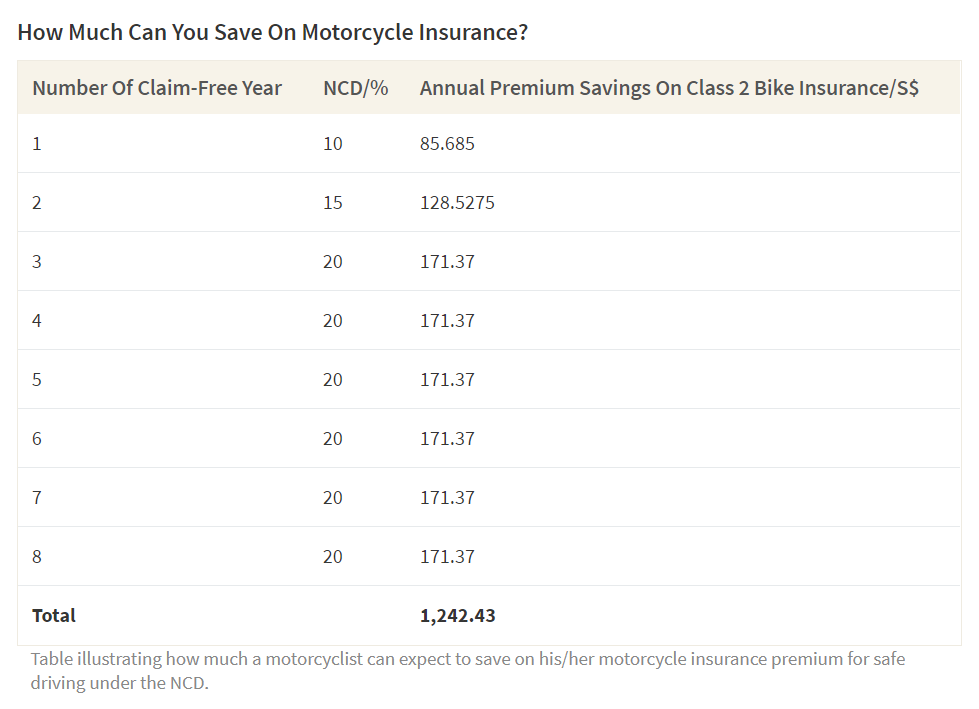Click claim-free year number 7
979x709 pixels.
37,497
